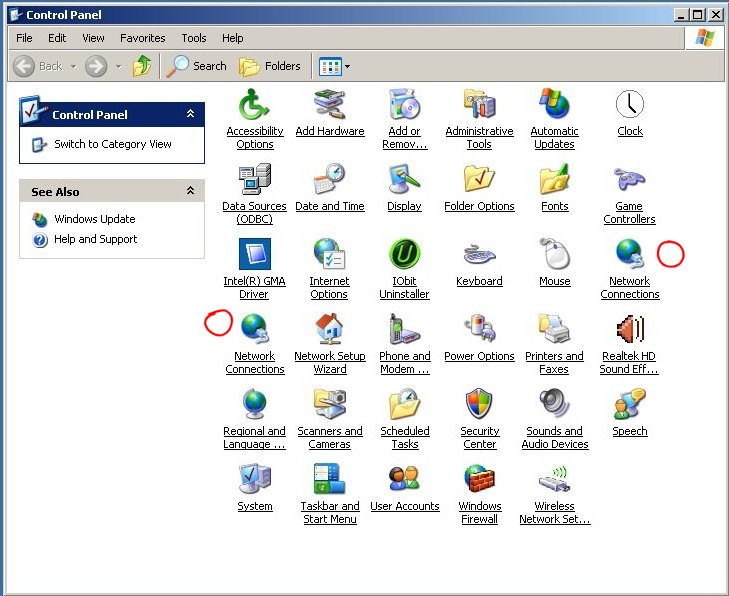The image size is (729, 596).
Task: Open Realtek HD Sound Effect Manager
Action: point(629,330)
